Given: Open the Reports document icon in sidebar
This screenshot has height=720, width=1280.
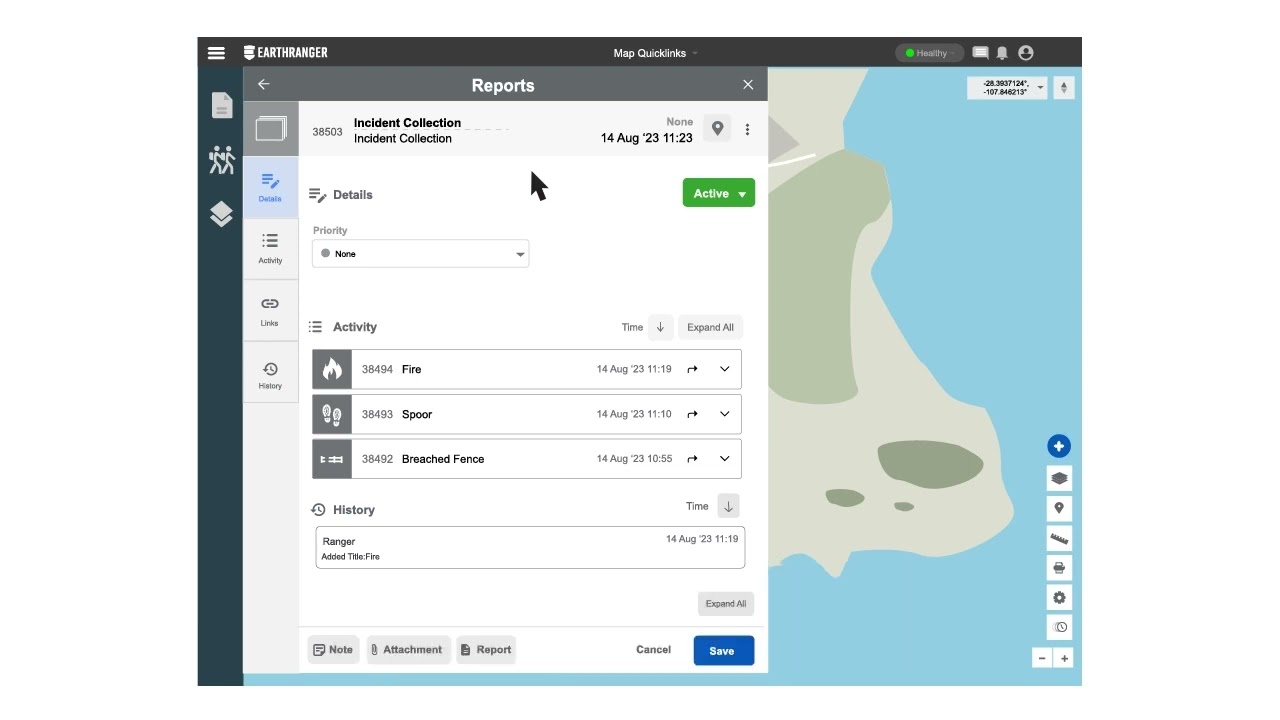Looking at the screenshot, I should pos(222,105).
